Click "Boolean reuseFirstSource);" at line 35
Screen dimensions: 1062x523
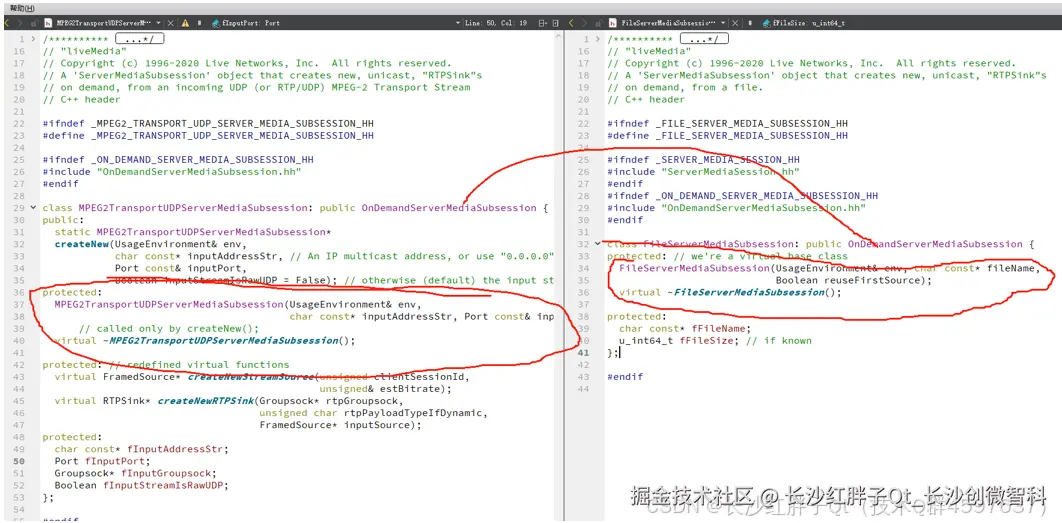tap(853, 280)
